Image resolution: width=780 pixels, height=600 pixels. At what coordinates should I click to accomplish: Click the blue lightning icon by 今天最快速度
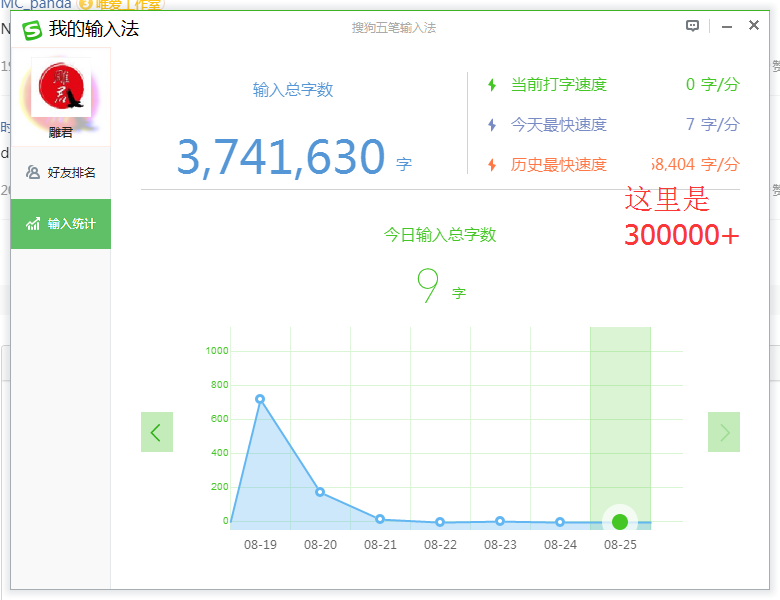492,125
